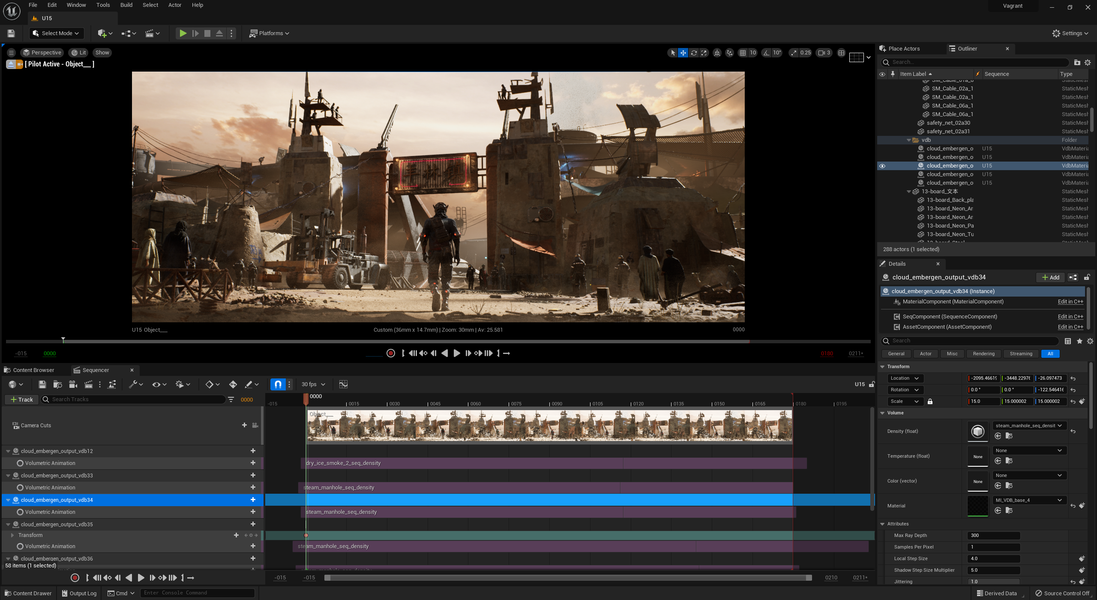Toggle visibility eye for selected cloud_embergen row

coord(882,166)
